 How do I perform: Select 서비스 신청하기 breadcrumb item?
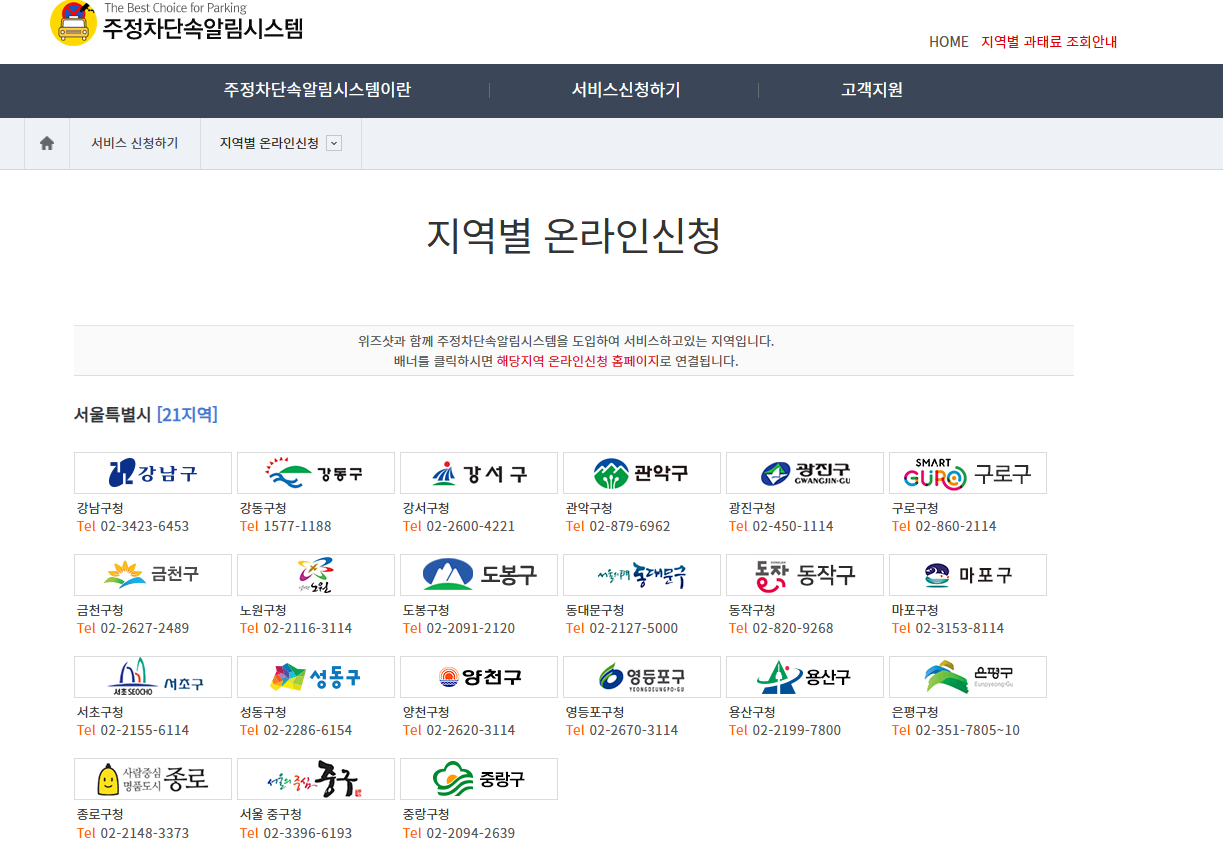[135, 143]
